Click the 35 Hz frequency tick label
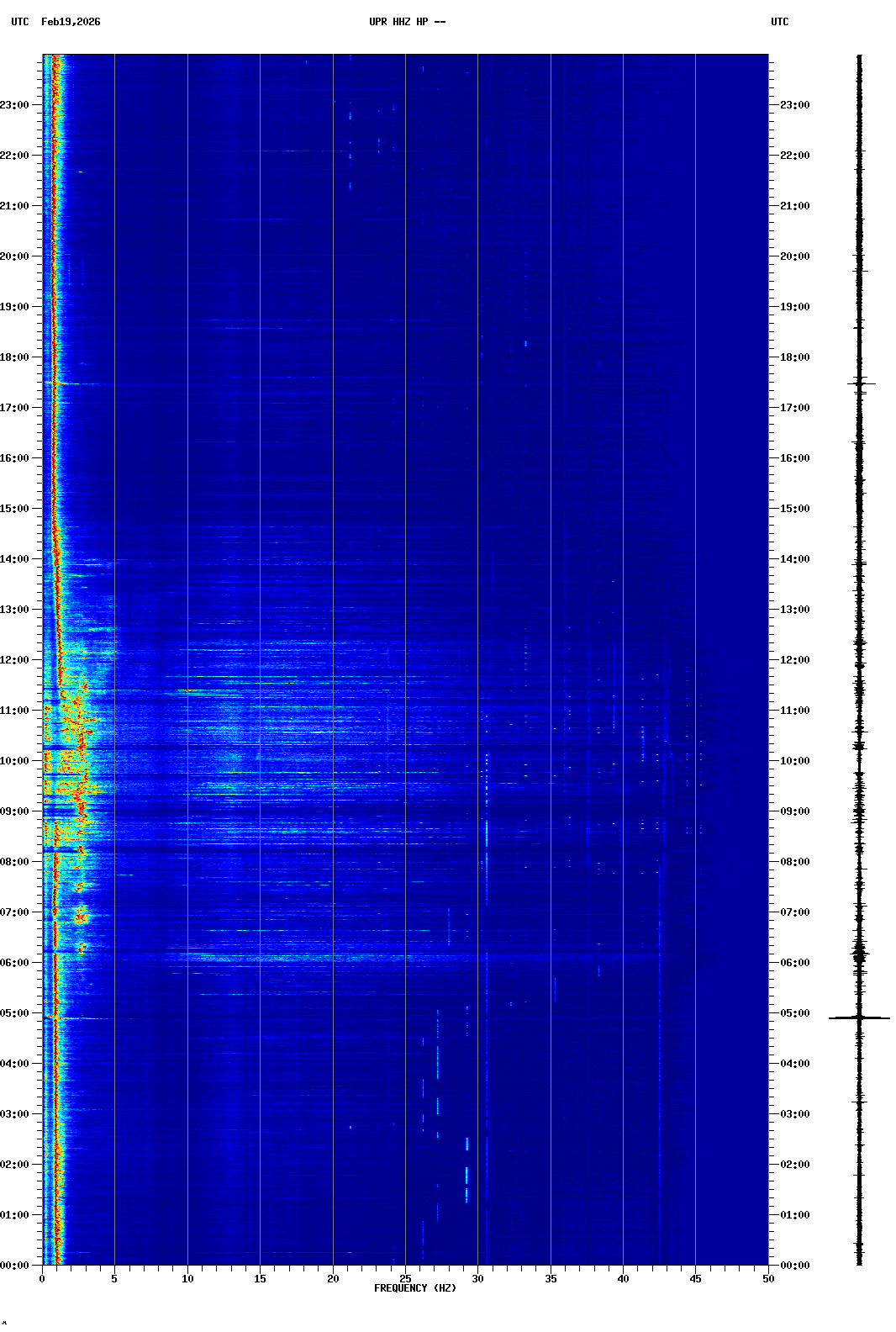This screenshot has width=896, height=1332. tap(551, 1279)
